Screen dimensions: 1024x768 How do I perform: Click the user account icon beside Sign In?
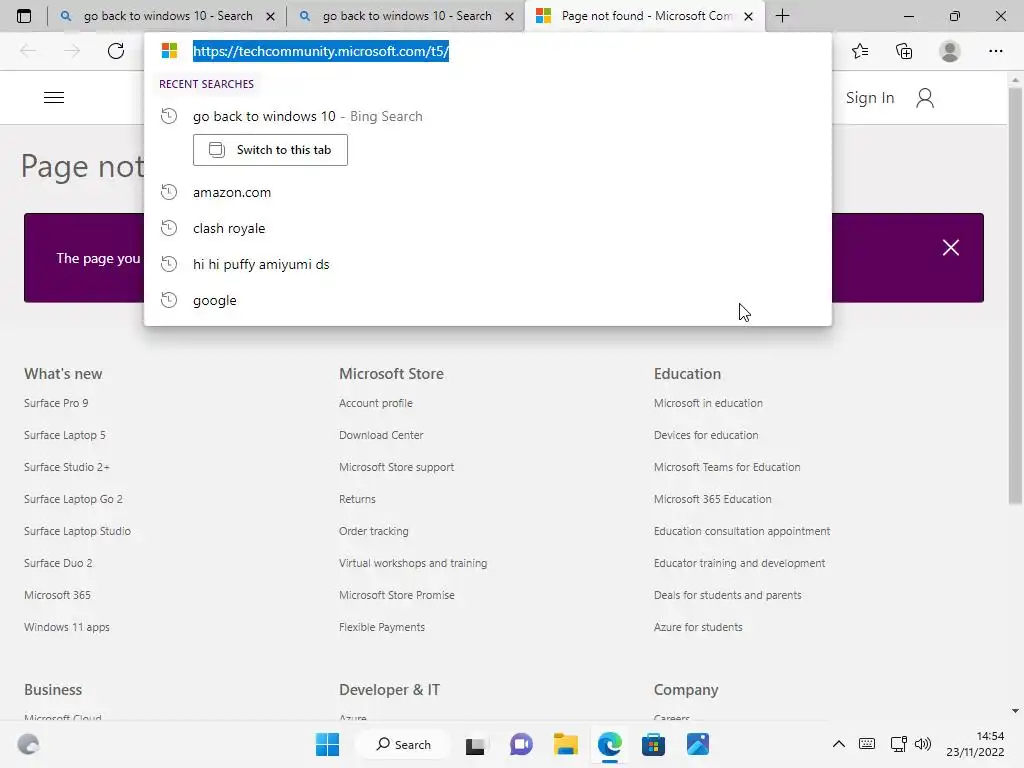(925, 97)
